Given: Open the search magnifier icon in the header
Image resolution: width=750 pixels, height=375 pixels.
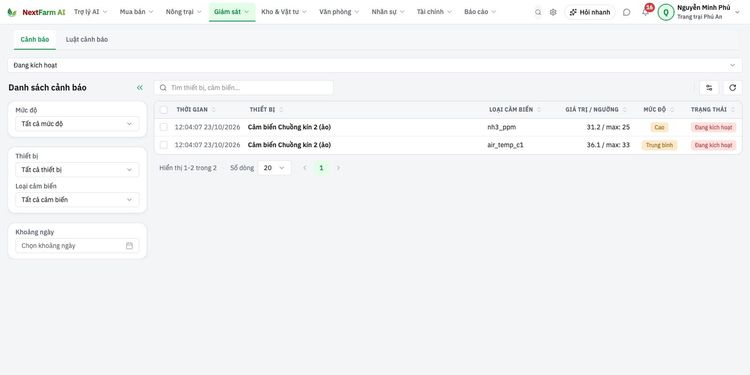Looking at the screenshot, I should 538,12.
